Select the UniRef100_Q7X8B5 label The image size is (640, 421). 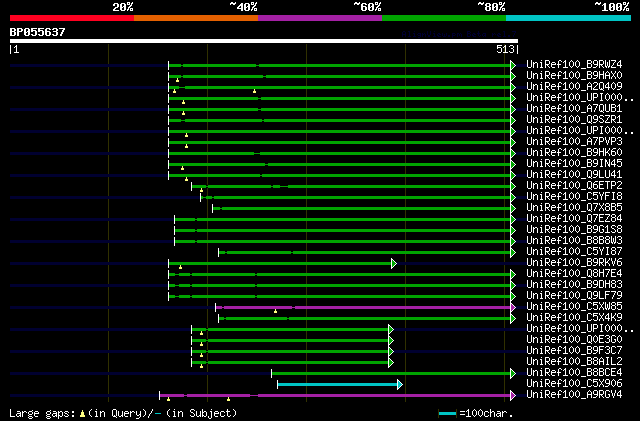pyautogui.click(x=574, y=207)
